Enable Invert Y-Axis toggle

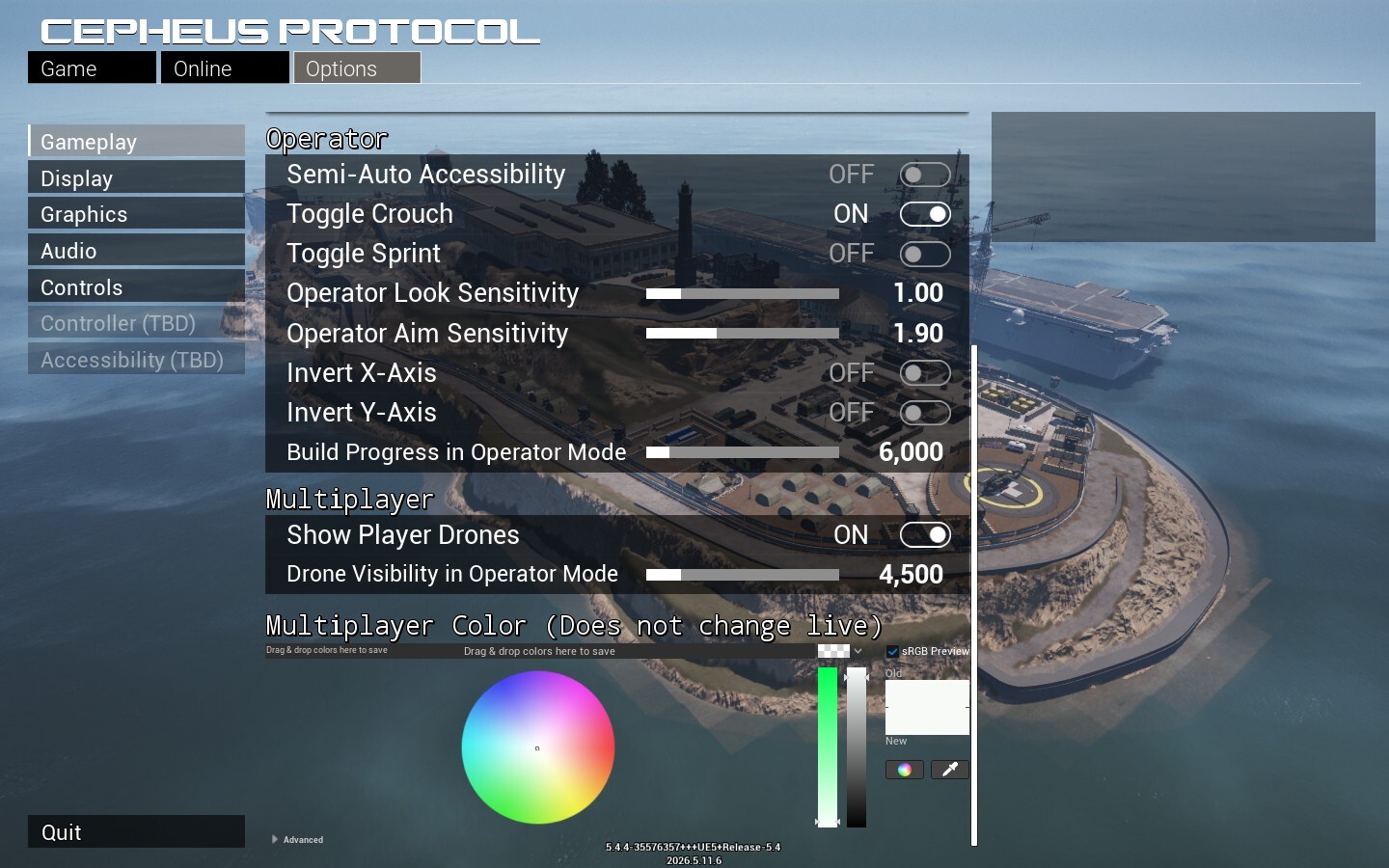click(x=925, y=413)
